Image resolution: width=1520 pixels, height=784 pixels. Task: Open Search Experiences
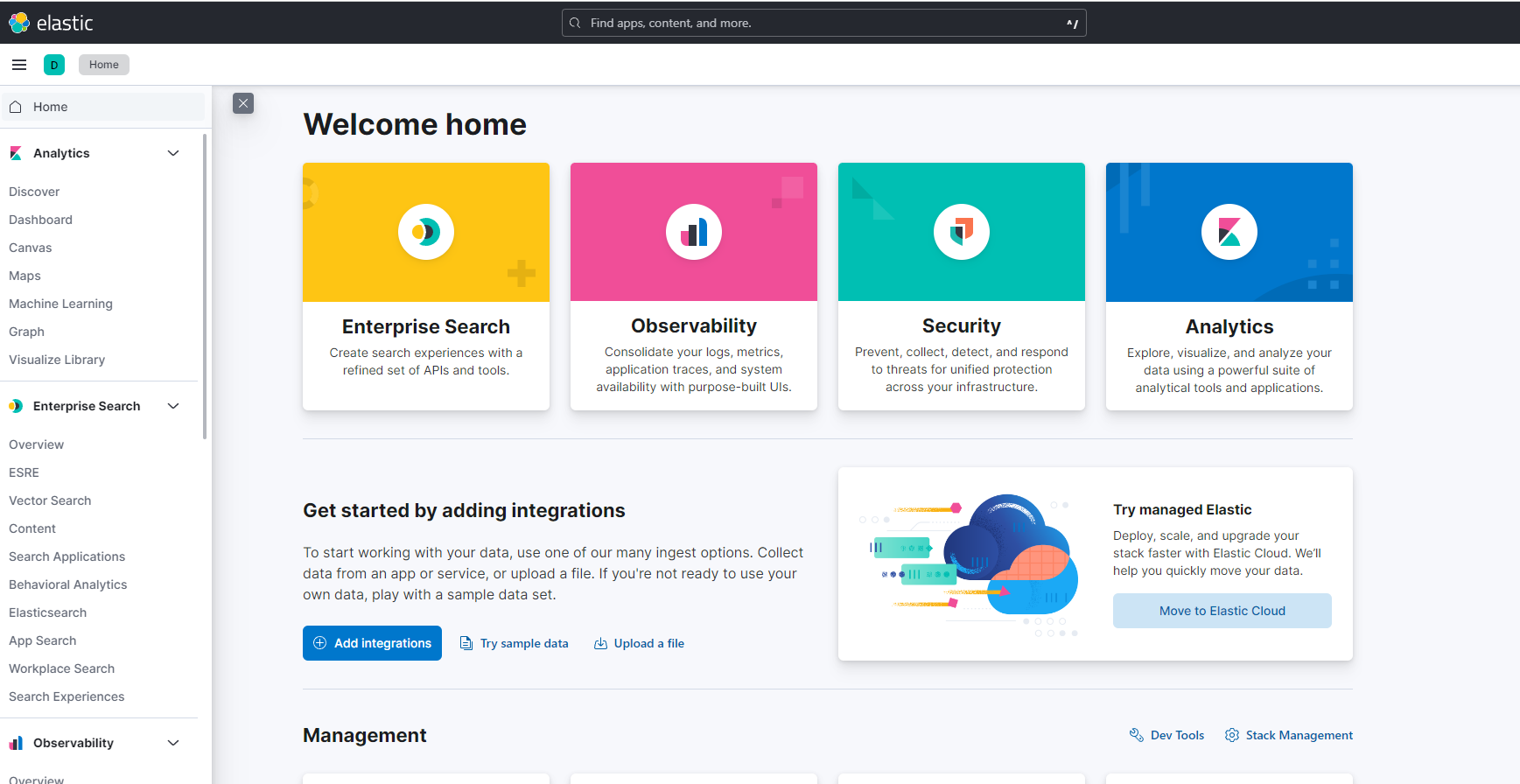pos(67,696)
